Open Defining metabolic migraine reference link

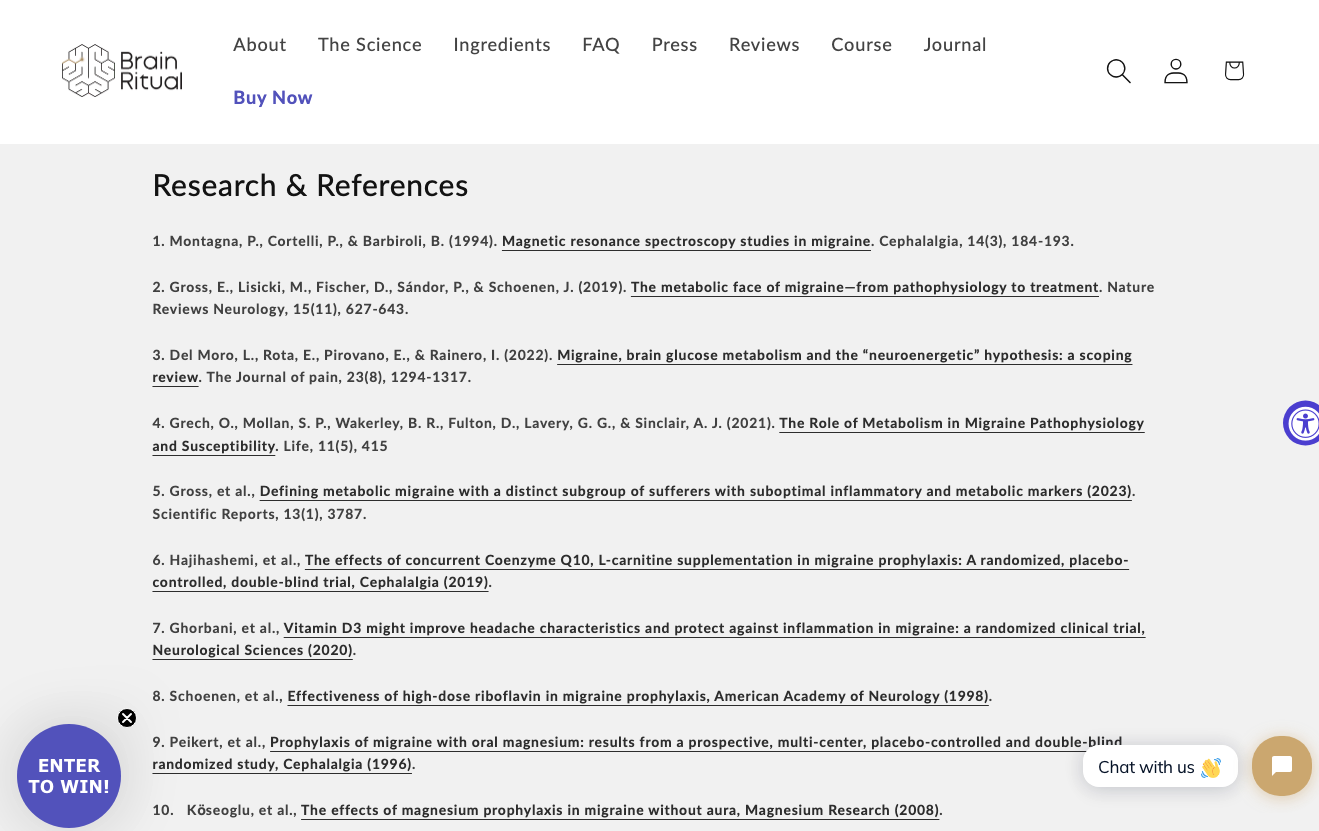click(696, 491)
